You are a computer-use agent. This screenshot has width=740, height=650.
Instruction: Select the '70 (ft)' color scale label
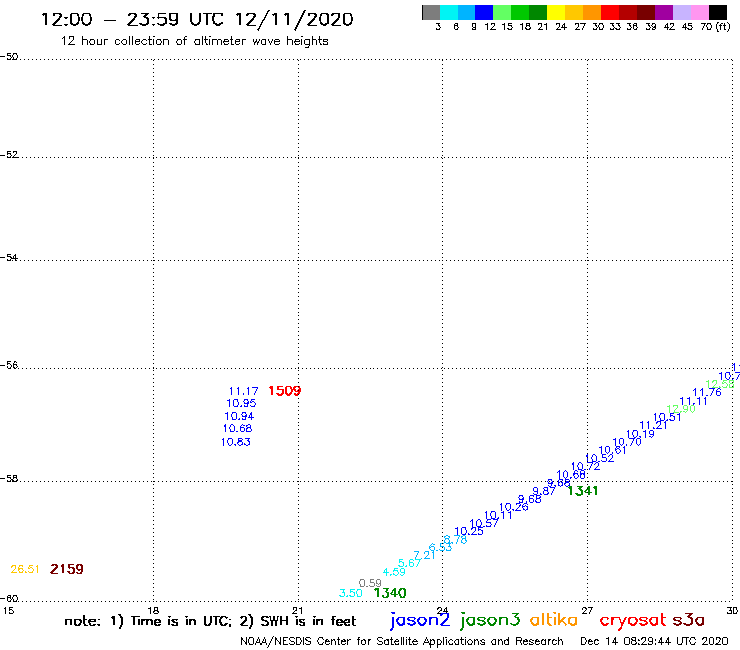(x=715, y=27)
